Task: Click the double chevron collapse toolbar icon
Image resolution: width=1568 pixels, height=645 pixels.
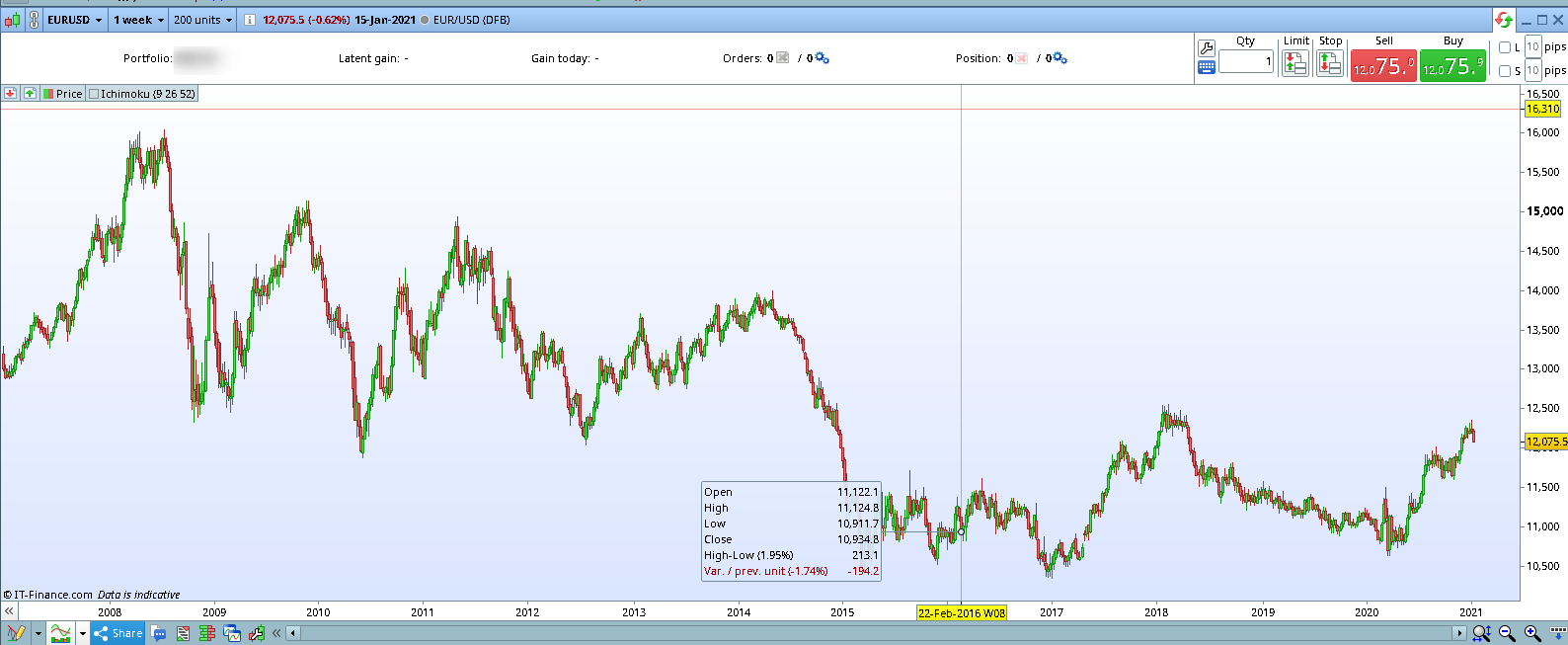Action: click(x=276, y=633)
